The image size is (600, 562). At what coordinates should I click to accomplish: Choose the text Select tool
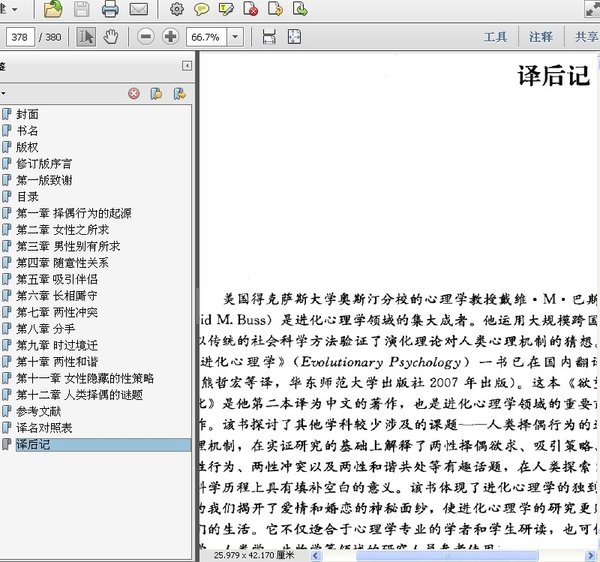pyautogui.click(x=86, y=37)
